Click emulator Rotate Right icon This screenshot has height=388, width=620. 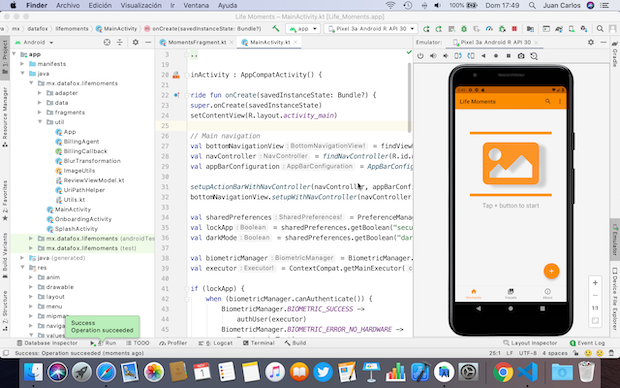pyautogui.click(x=471, y=56)
